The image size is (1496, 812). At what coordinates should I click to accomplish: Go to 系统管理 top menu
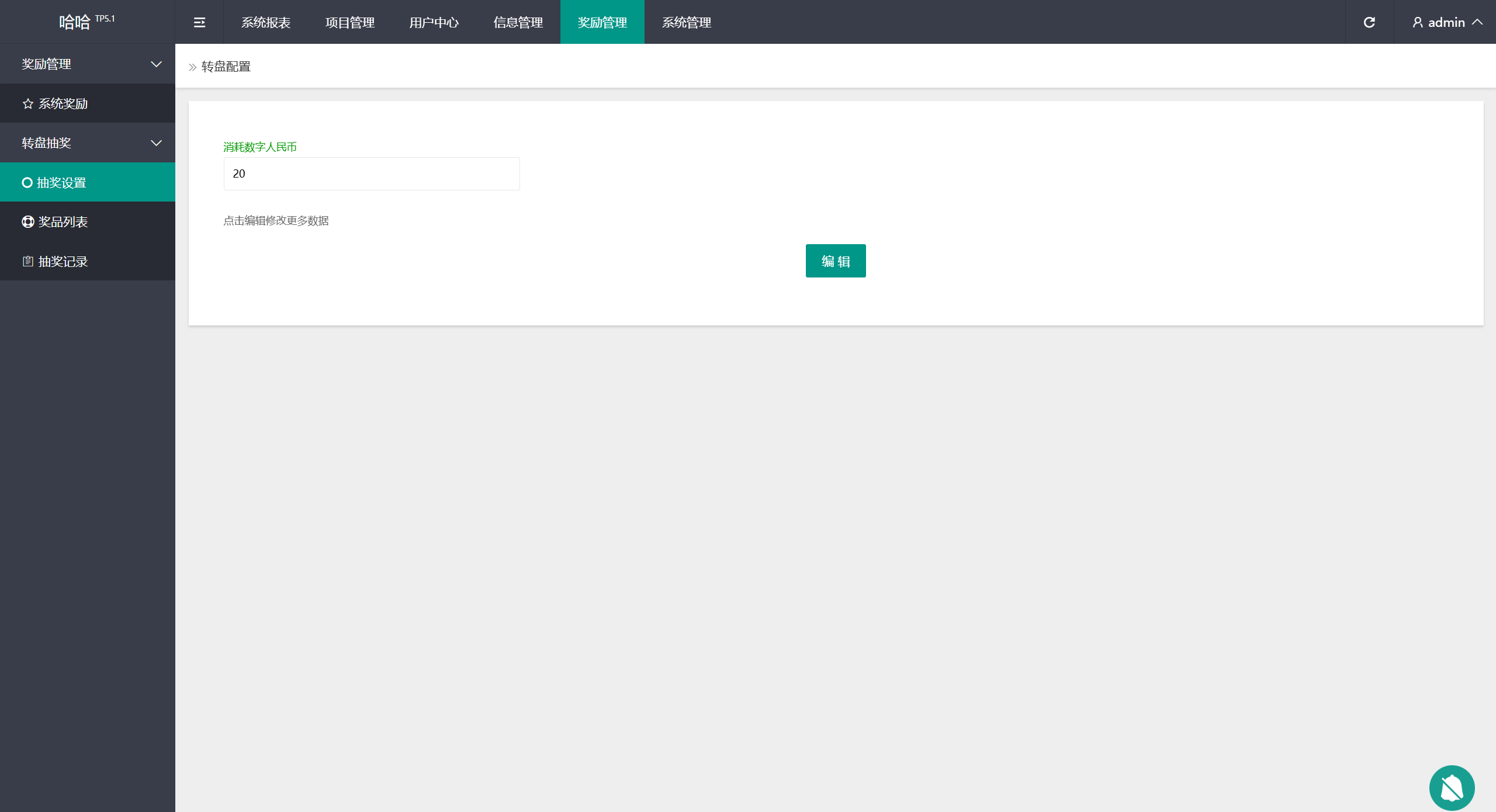[686, 22]
